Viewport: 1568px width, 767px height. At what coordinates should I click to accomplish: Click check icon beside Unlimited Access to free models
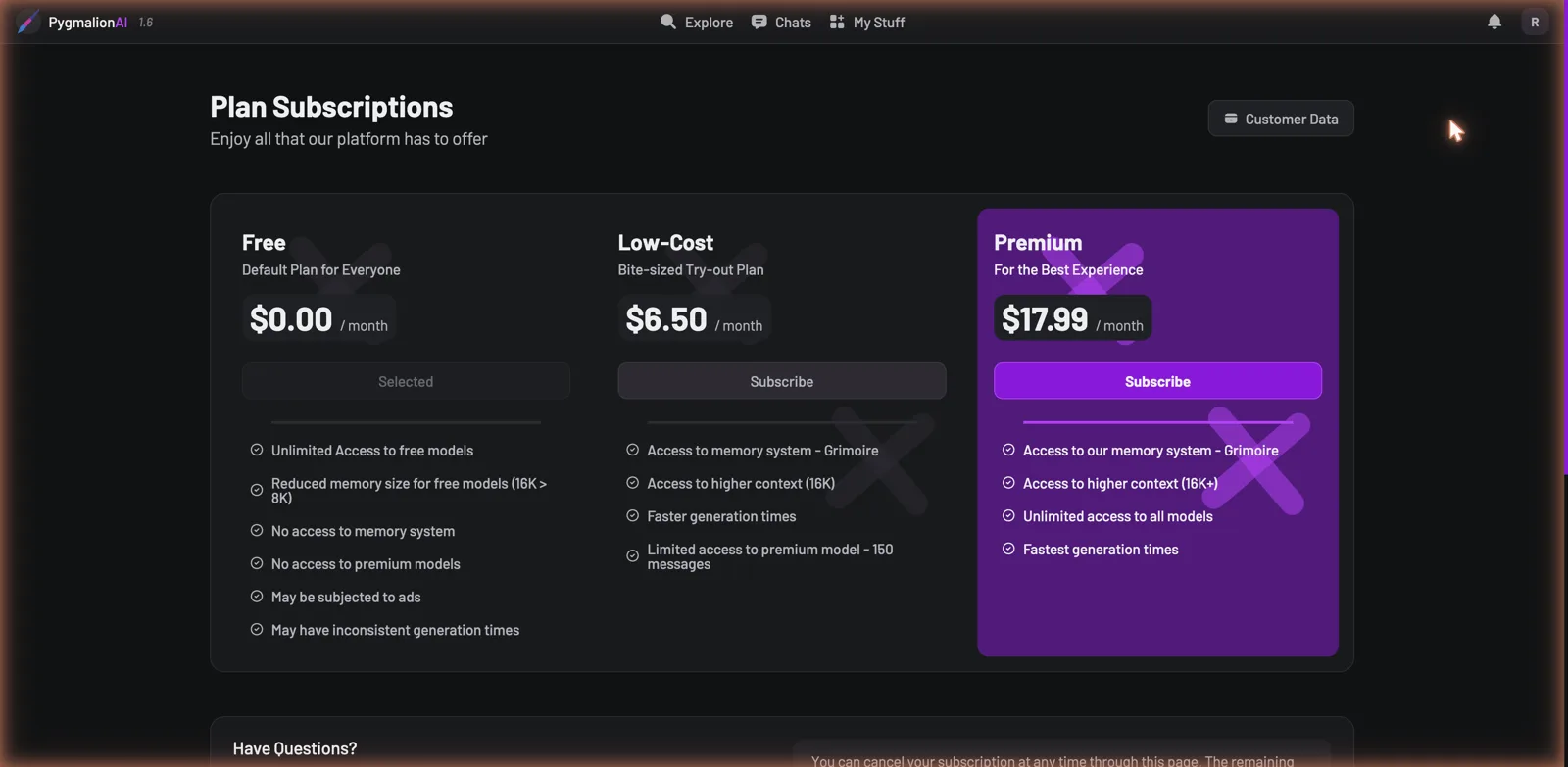[x=257, y=450]
